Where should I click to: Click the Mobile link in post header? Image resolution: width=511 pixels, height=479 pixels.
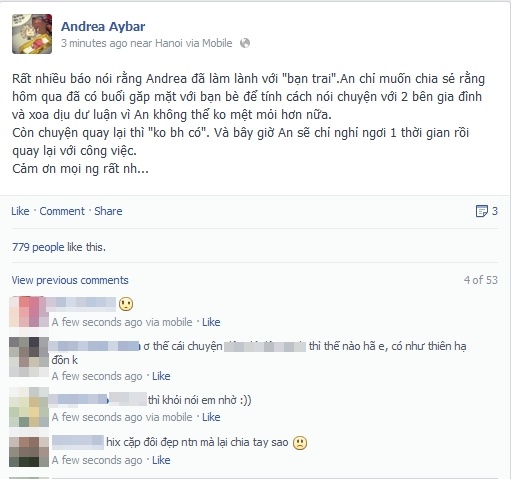(x=217, y=43)
